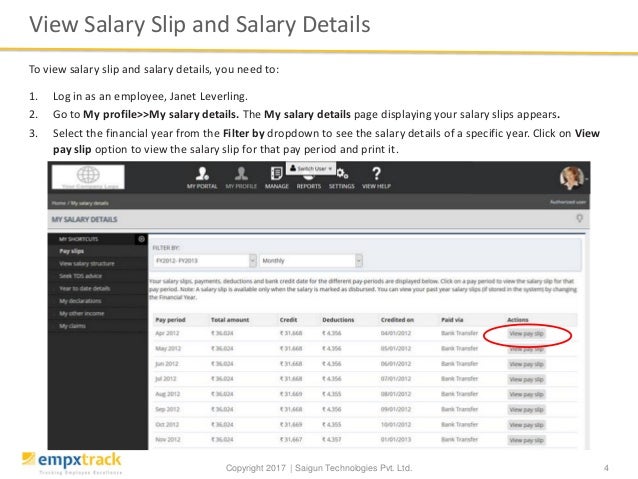Select the Apr 2012 pay period cell
The width and height of the screenshot is (638, 479).
(167, 333)
